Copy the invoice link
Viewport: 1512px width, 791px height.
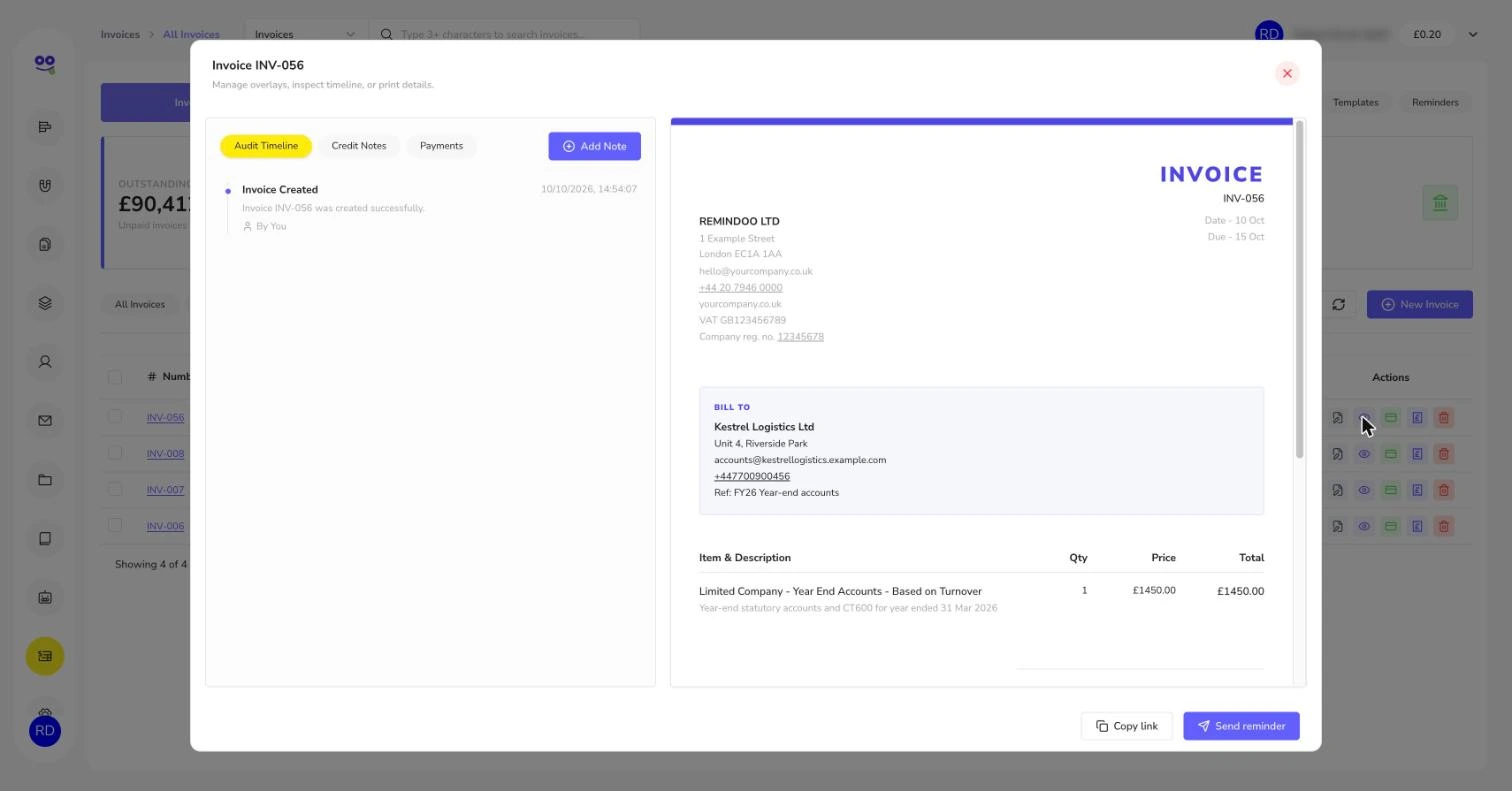(x=1126, y=726)
